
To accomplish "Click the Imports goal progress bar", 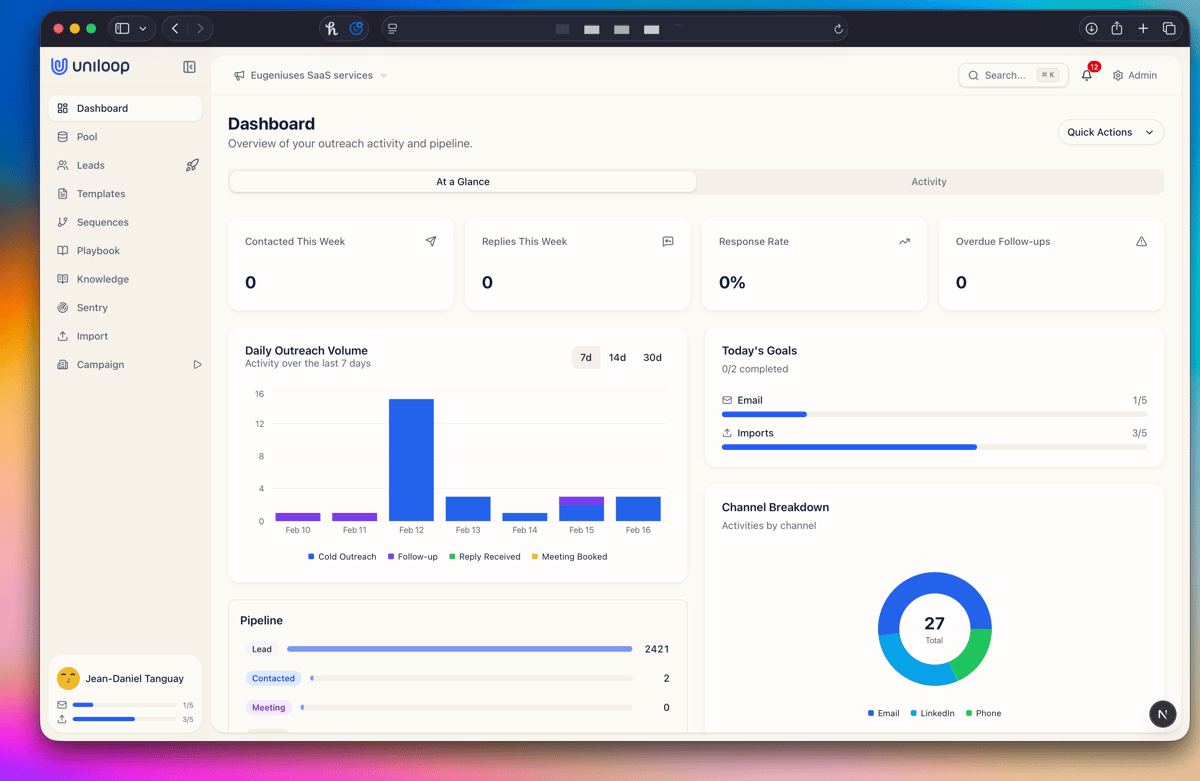I will click(934, 447).
